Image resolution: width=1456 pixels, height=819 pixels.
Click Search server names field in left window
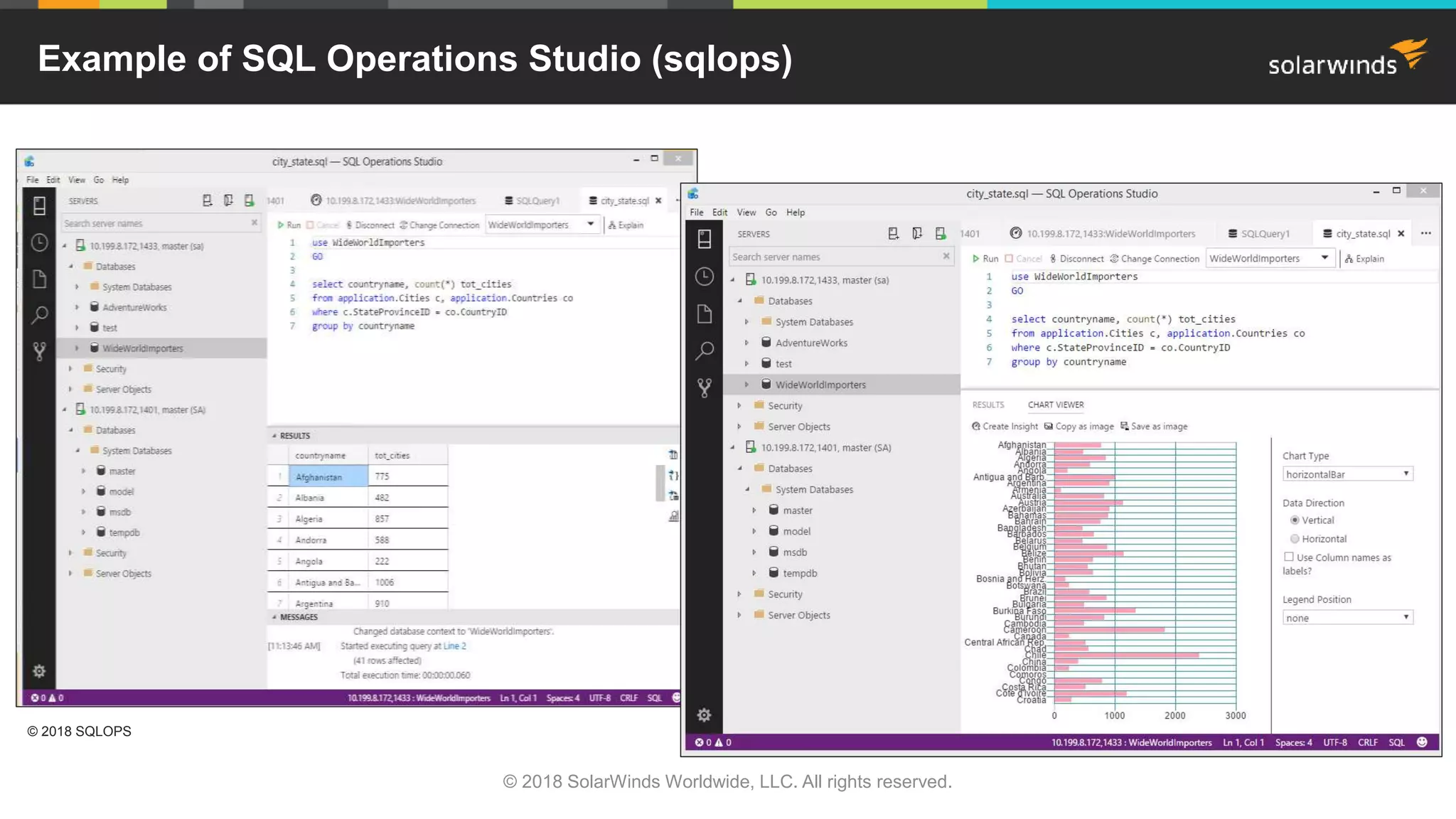click(x=161, y=223)
